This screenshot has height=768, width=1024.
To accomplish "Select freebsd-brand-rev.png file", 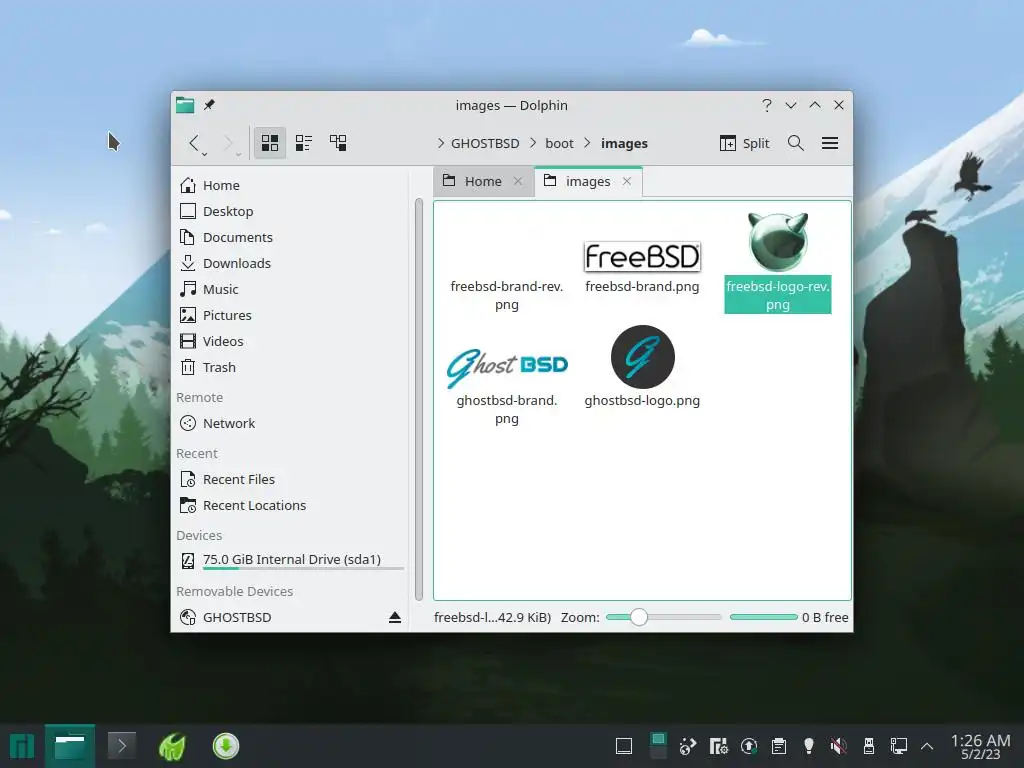I will tap(507, 295).
